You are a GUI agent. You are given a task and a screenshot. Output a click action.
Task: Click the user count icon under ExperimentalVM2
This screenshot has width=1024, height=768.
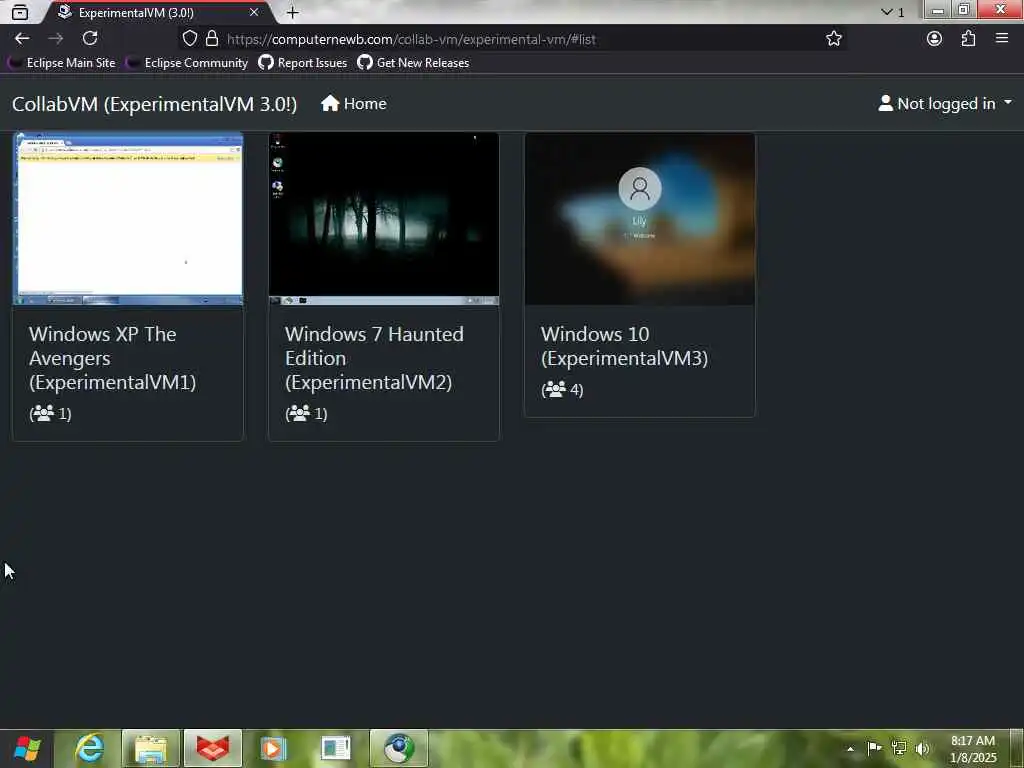(300, 413)
